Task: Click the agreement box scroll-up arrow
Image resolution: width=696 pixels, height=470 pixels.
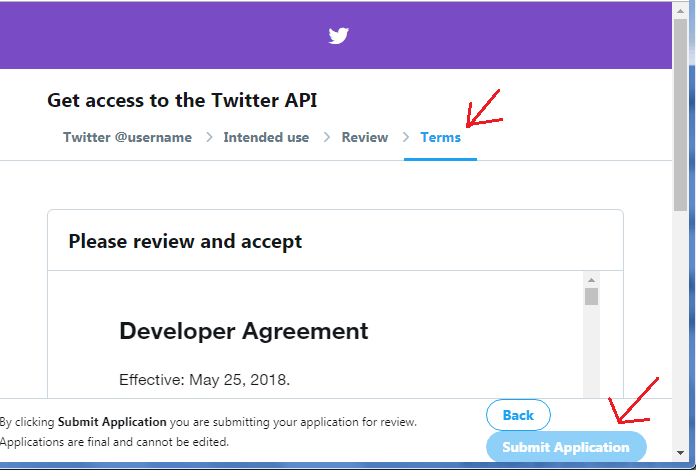Action: point(591,280)
